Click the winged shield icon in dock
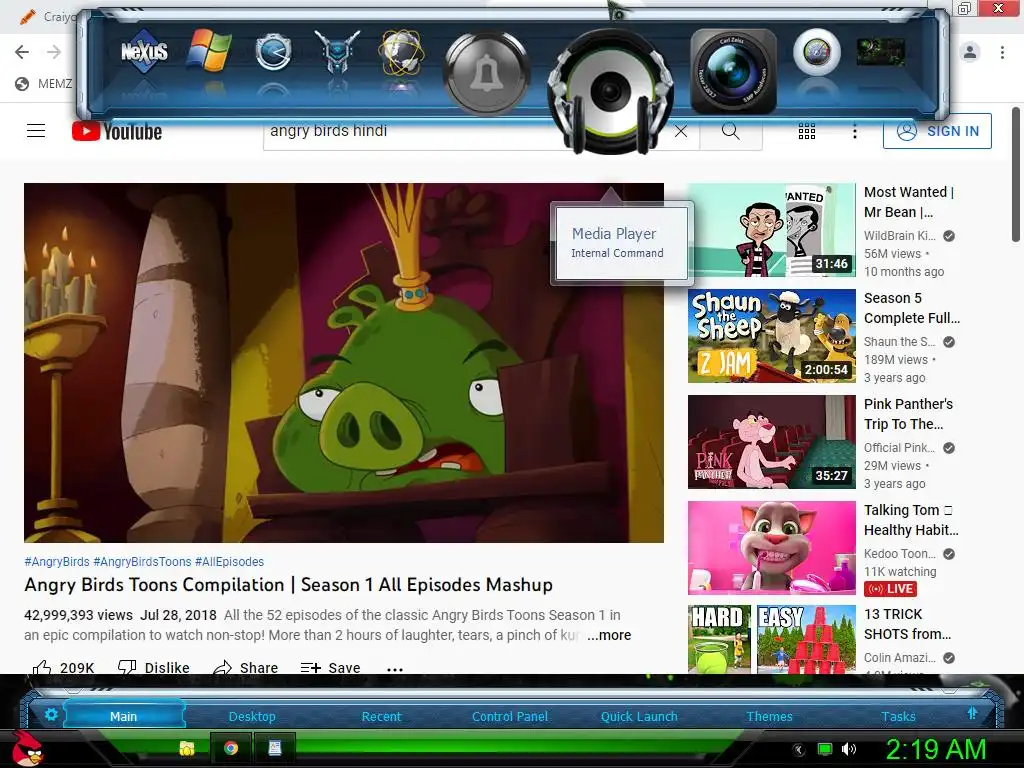This screenshot has width=1024, height=768. click(x=337, y=52)
